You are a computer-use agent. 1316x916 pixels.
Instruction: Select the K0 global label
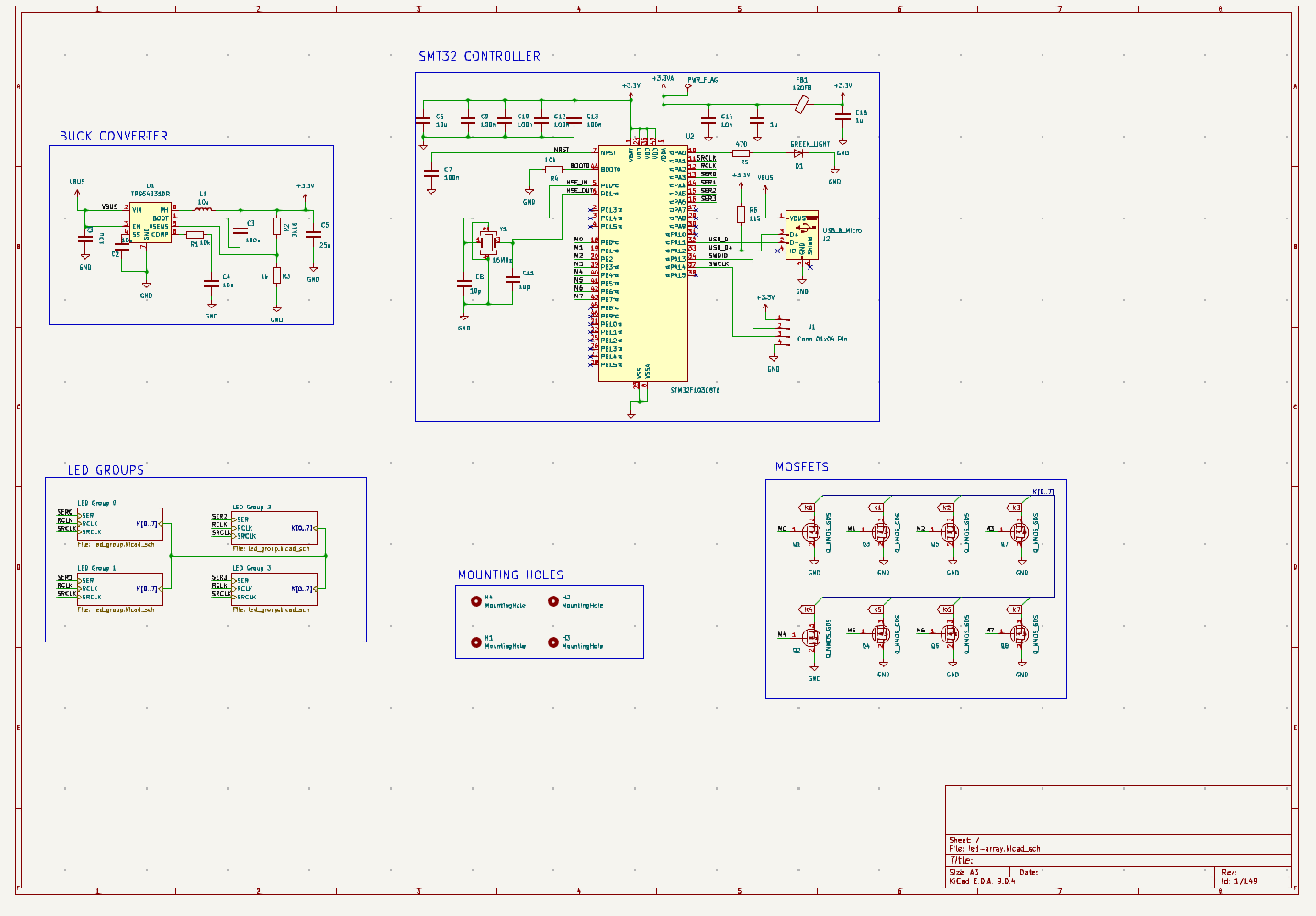click(x=807, y=508)
